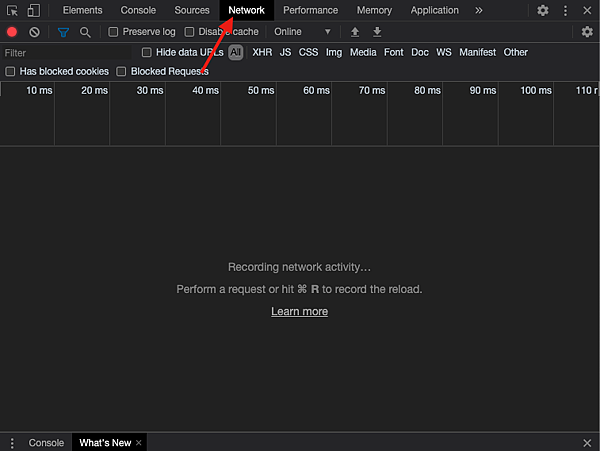Enable the Disable cache checkbox
The image size is (600, 451).
[189, 32]
